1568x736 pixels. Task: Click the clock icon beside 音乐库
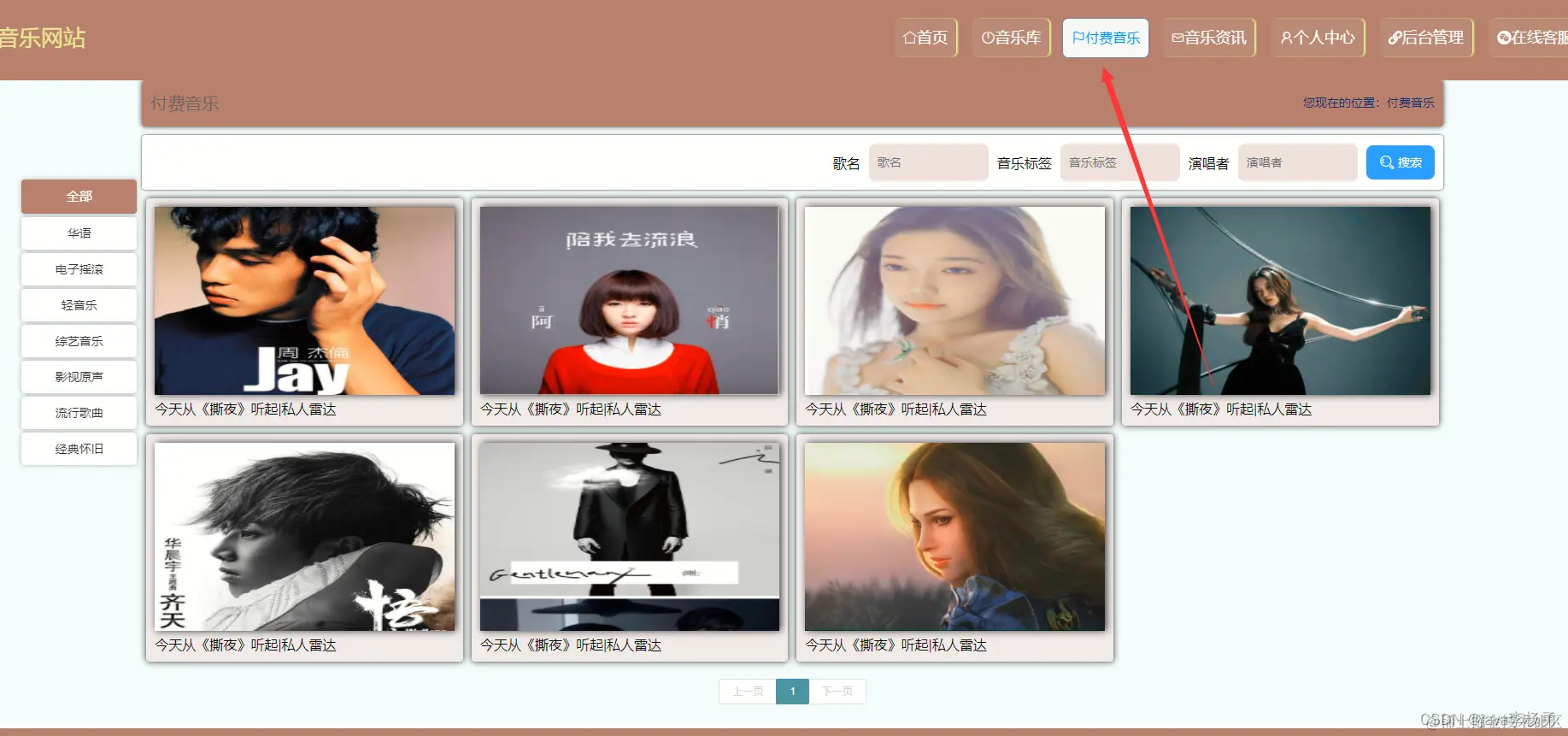(987, 38)
